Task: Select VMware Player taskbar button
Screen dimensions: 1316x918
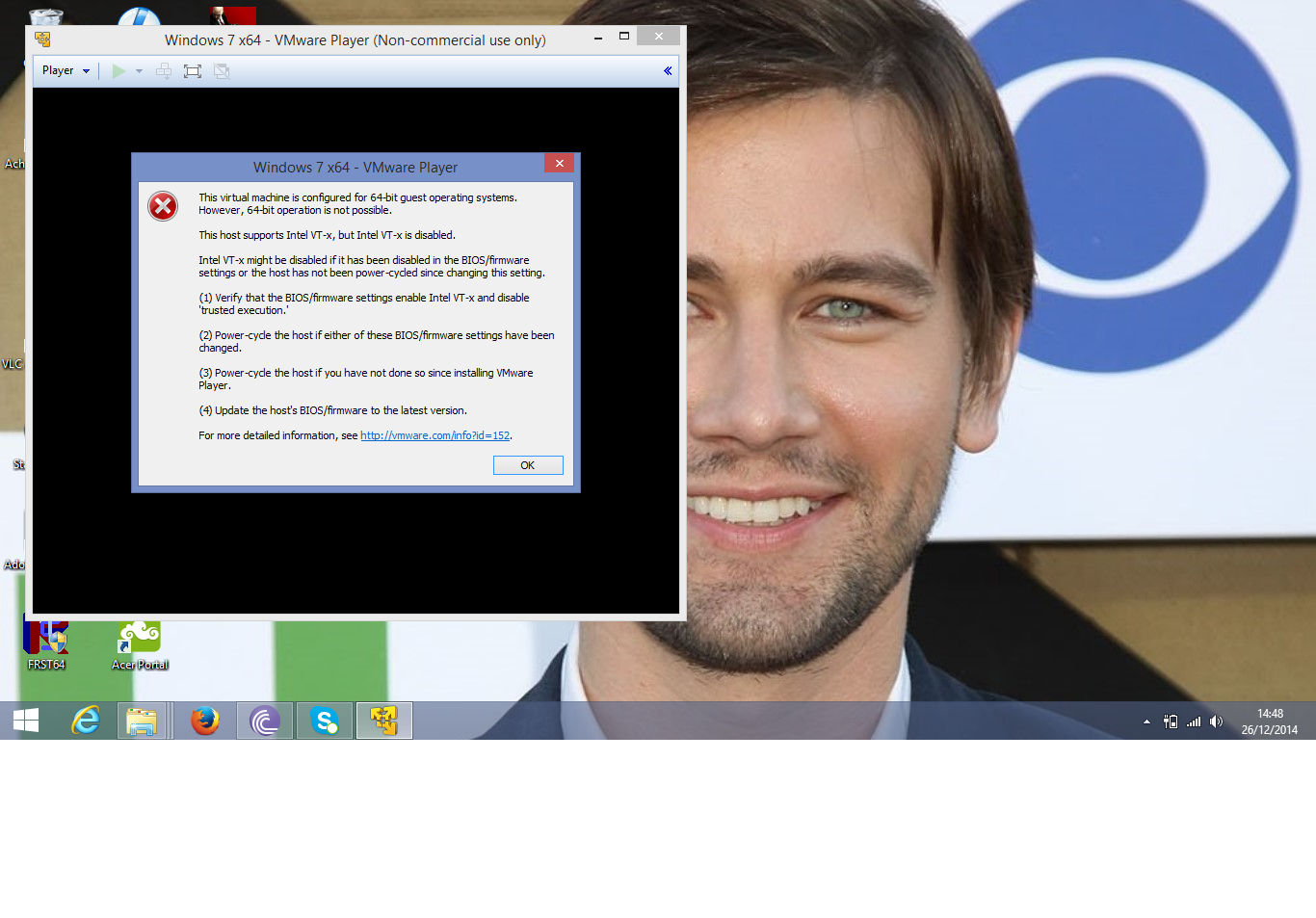Action: 384,721
